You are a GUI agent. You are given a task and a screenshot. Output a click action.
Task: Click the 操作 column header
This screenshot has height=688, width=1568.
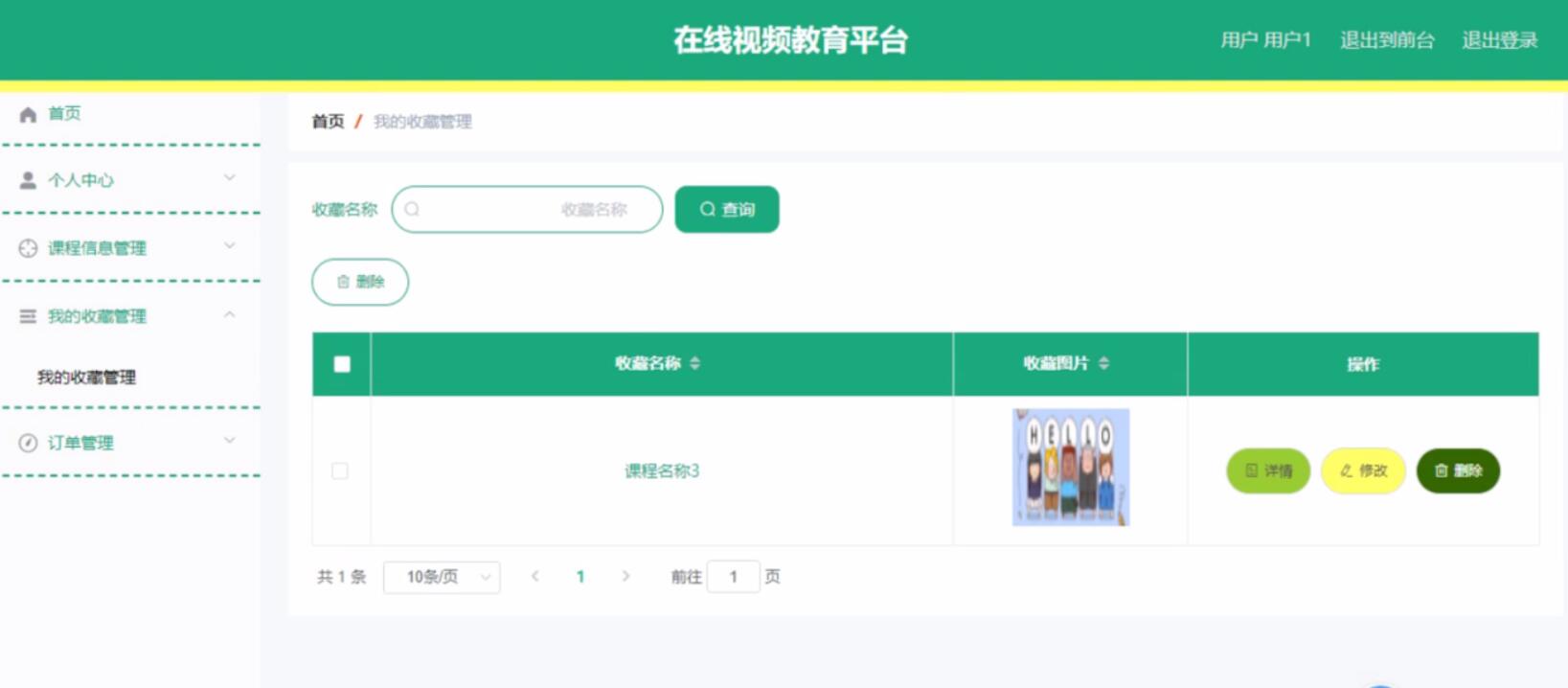[1363, 364]
